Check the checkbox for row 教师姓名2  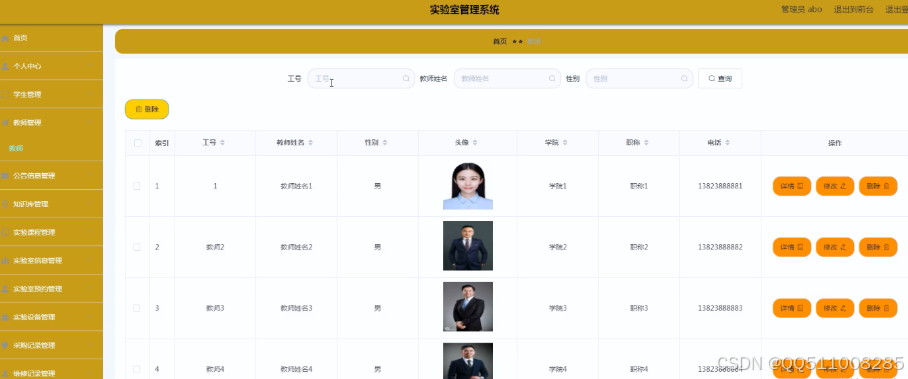[x=137, y=247]
